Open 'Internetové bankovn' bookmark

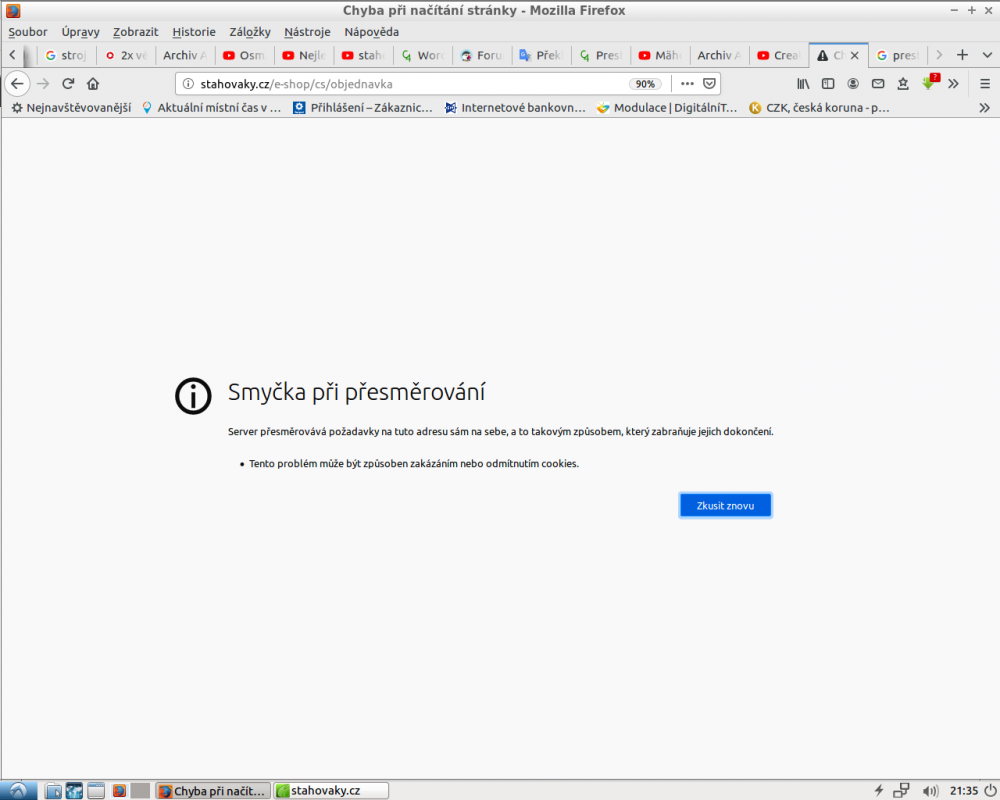point(515,108)
